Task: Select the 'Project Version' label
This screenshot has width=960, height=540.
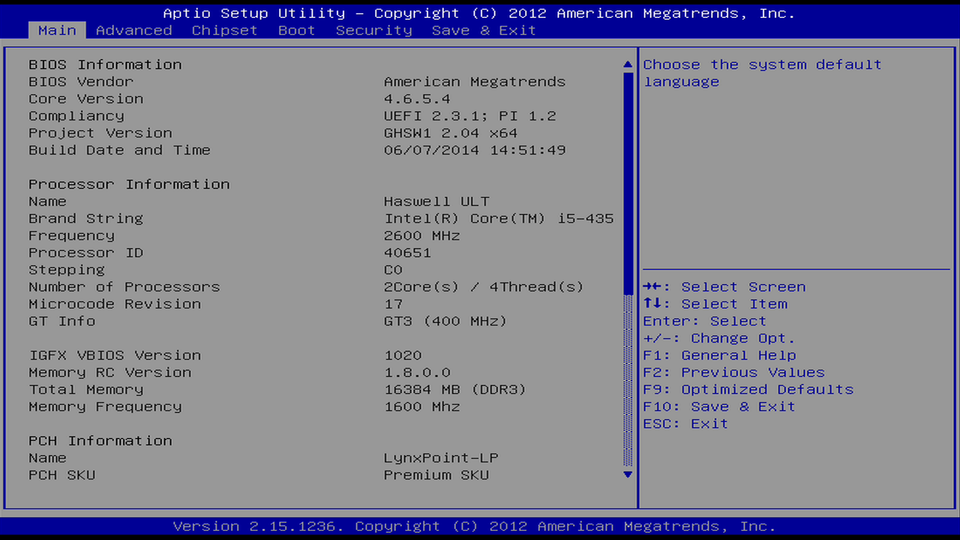Action: 100,133
